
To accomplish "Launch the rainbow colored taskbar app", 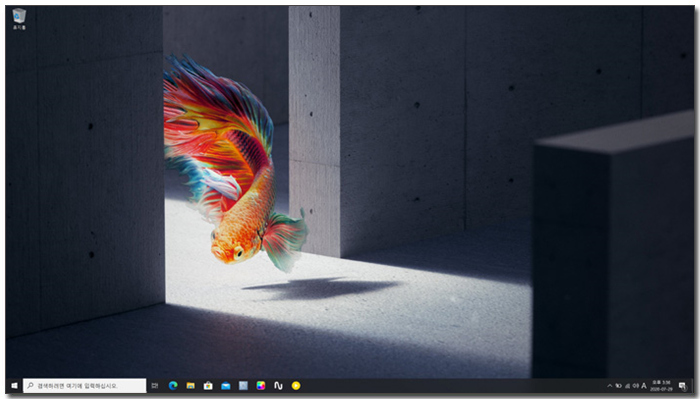I will pyautogui.click(x=261, y=386).
